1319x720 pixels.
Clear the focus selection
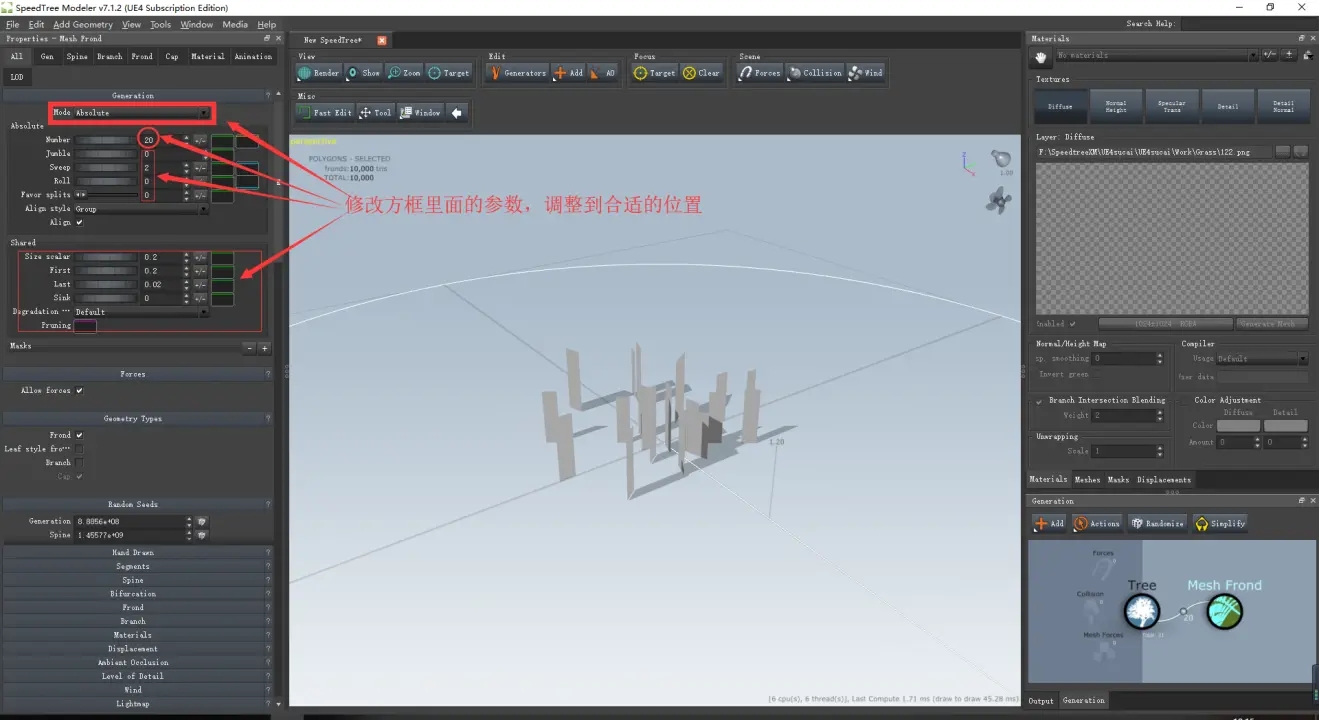(x=702, y=73)
